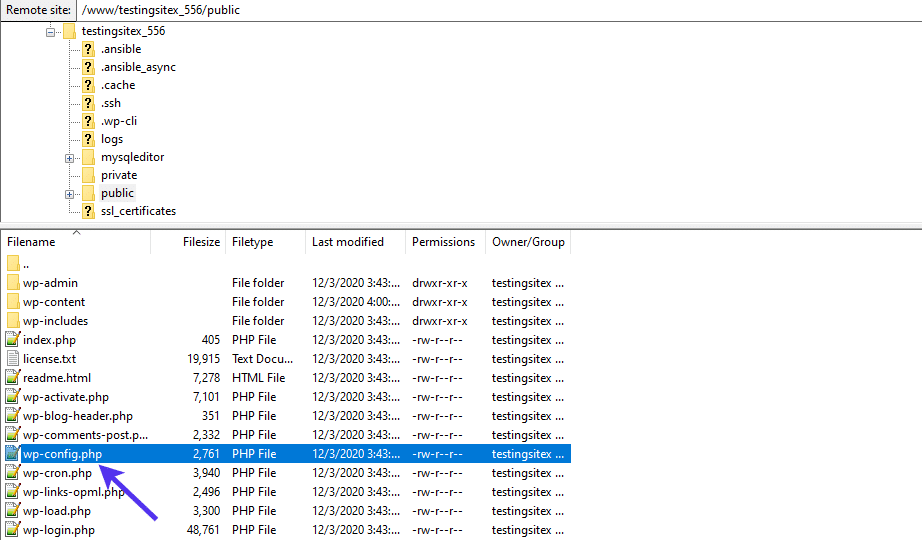Click the wp-config.php file icon

(13, 454)
